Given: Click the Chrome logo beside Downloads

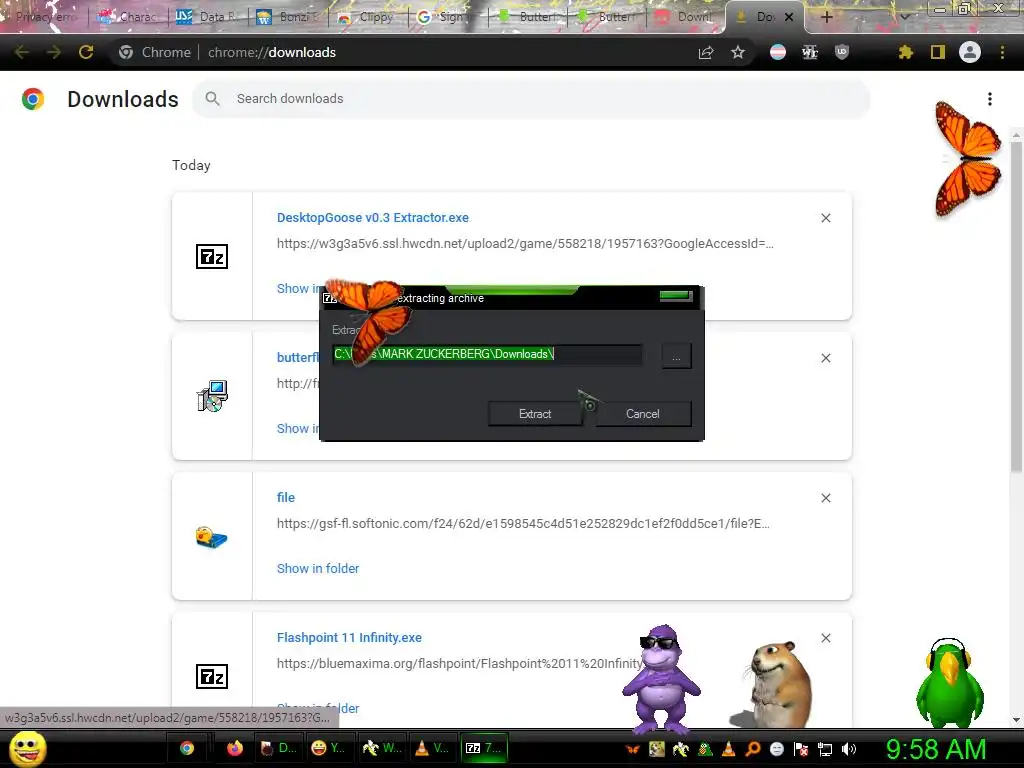Looking at the screenshot, I should [x=33, y=99].
